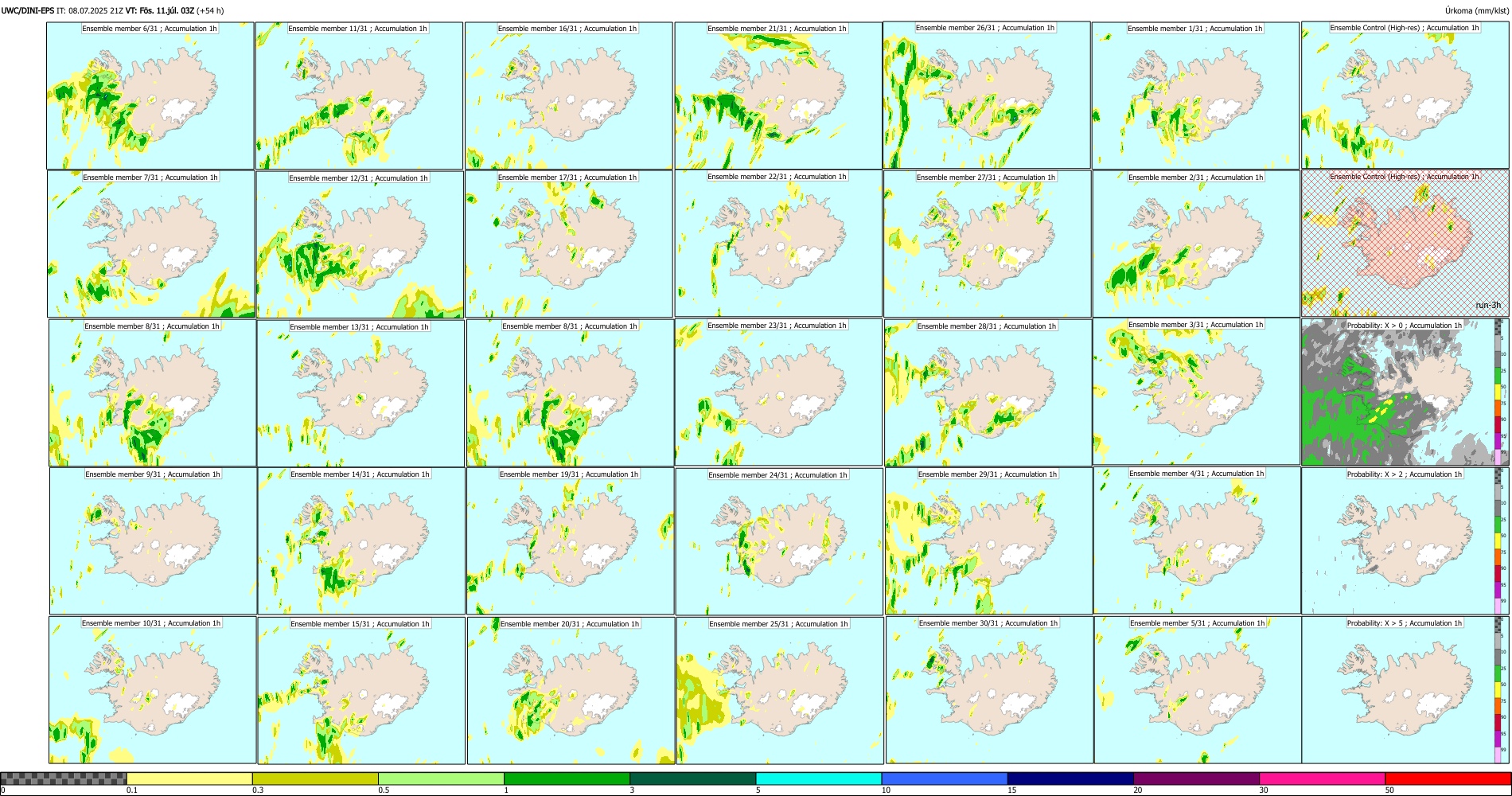This screenshot has width=1512, height=796.
Task: Select the Ensemble member 22/31 map
Action: 778,244
